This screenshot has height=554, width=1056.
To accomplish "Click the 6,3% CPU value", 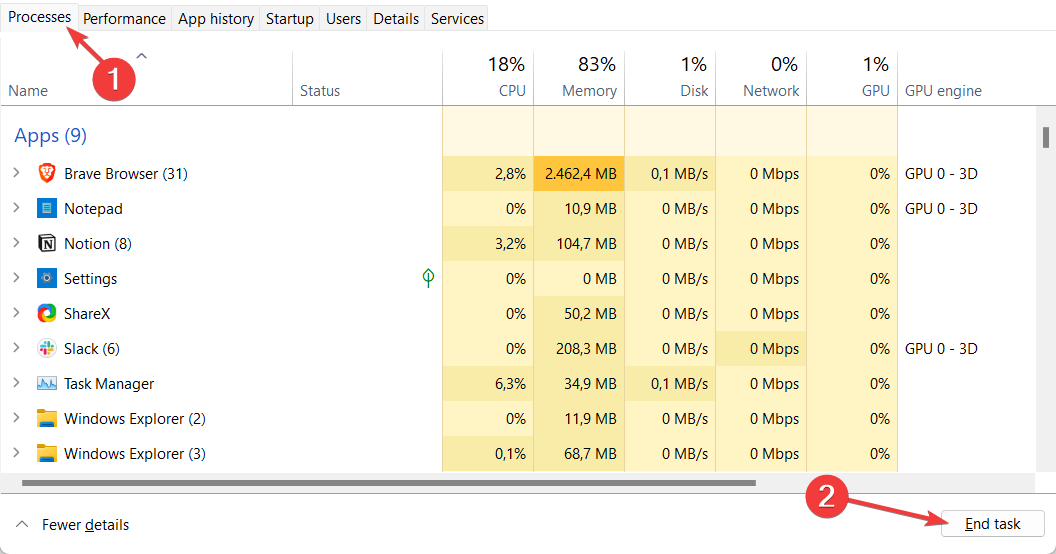I will click(510, 384).
